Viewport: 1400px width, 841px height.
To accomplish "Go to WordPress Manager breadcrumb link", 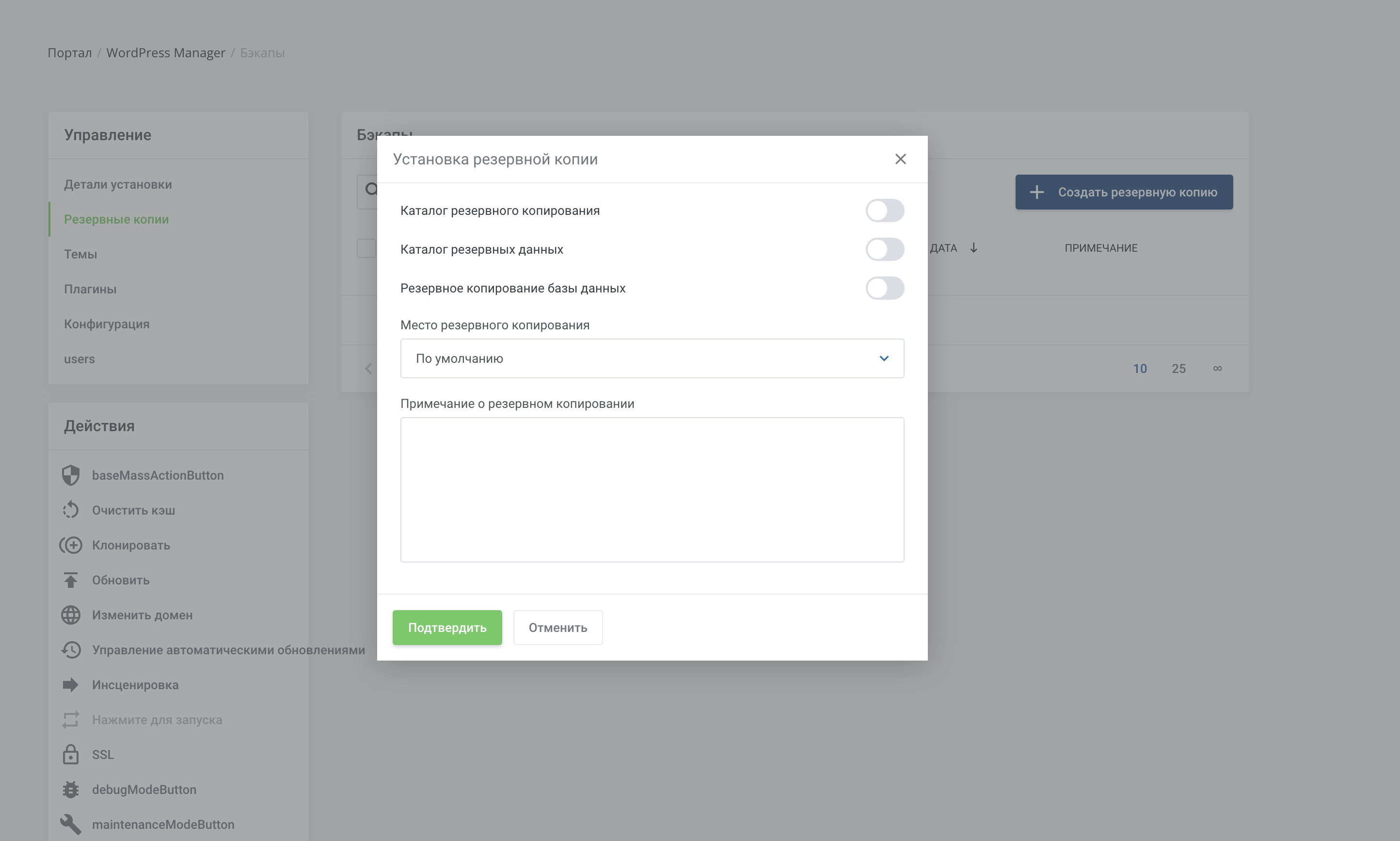I will tap(166, 53).
